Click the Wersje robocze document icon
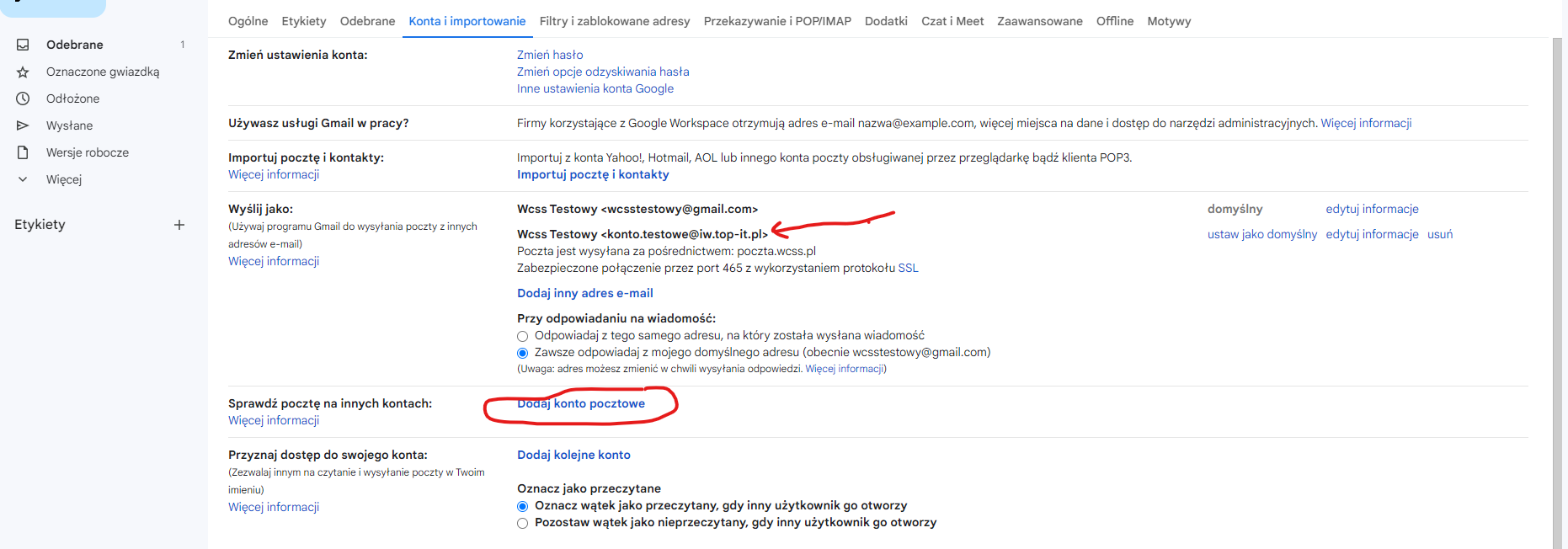Image resolution: width=1568 pixels, height=549 pixels. 23,152
